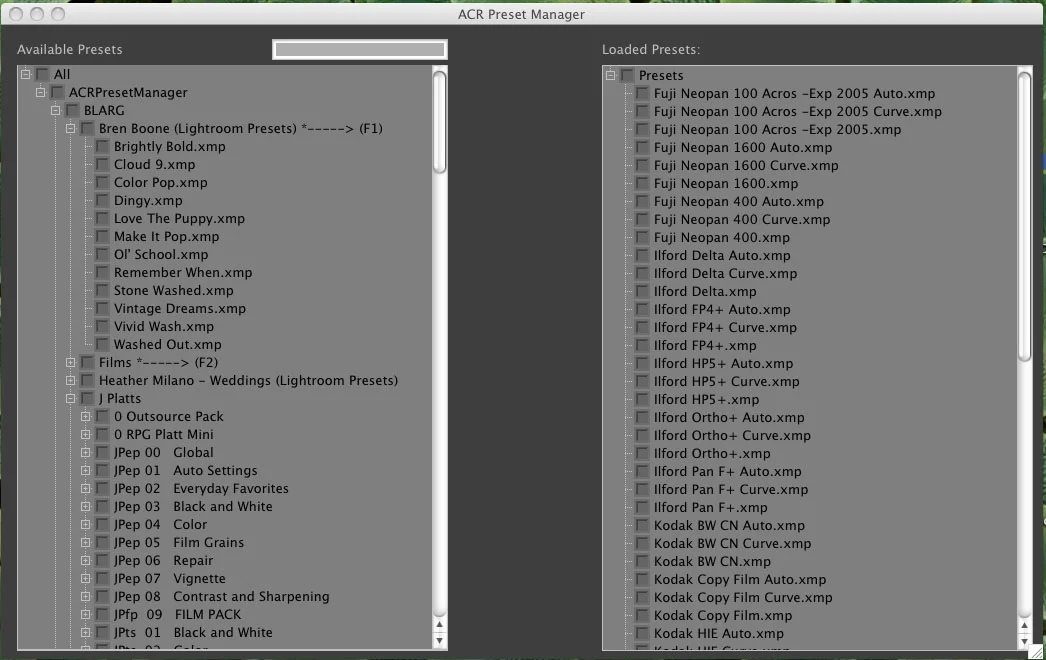Select JPep 01 Auto Settings folder row
Viewport: 1046px width, 660px height.
pos(185,470)
